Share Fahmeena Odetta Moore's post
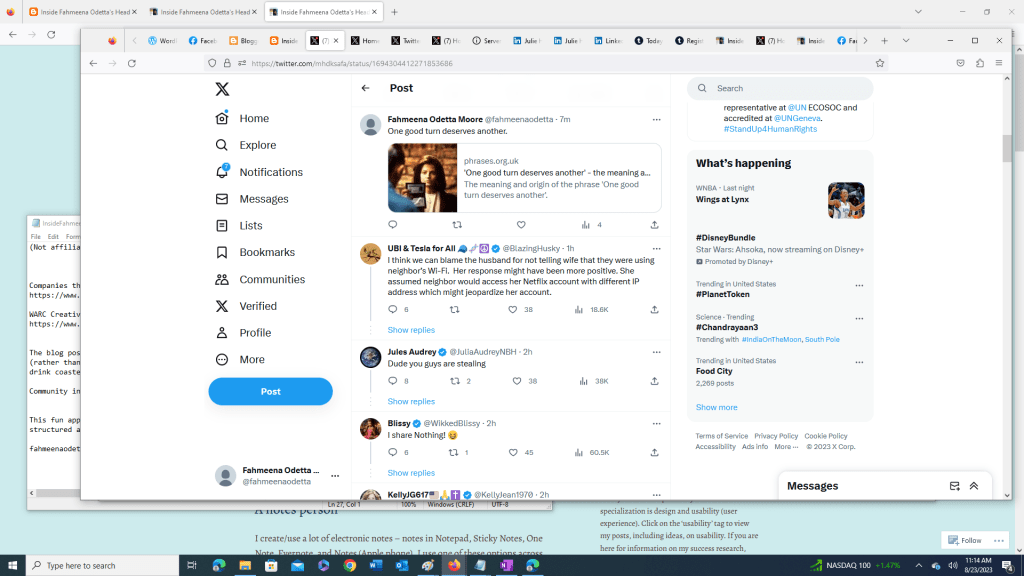 click(x=654, y=225)
